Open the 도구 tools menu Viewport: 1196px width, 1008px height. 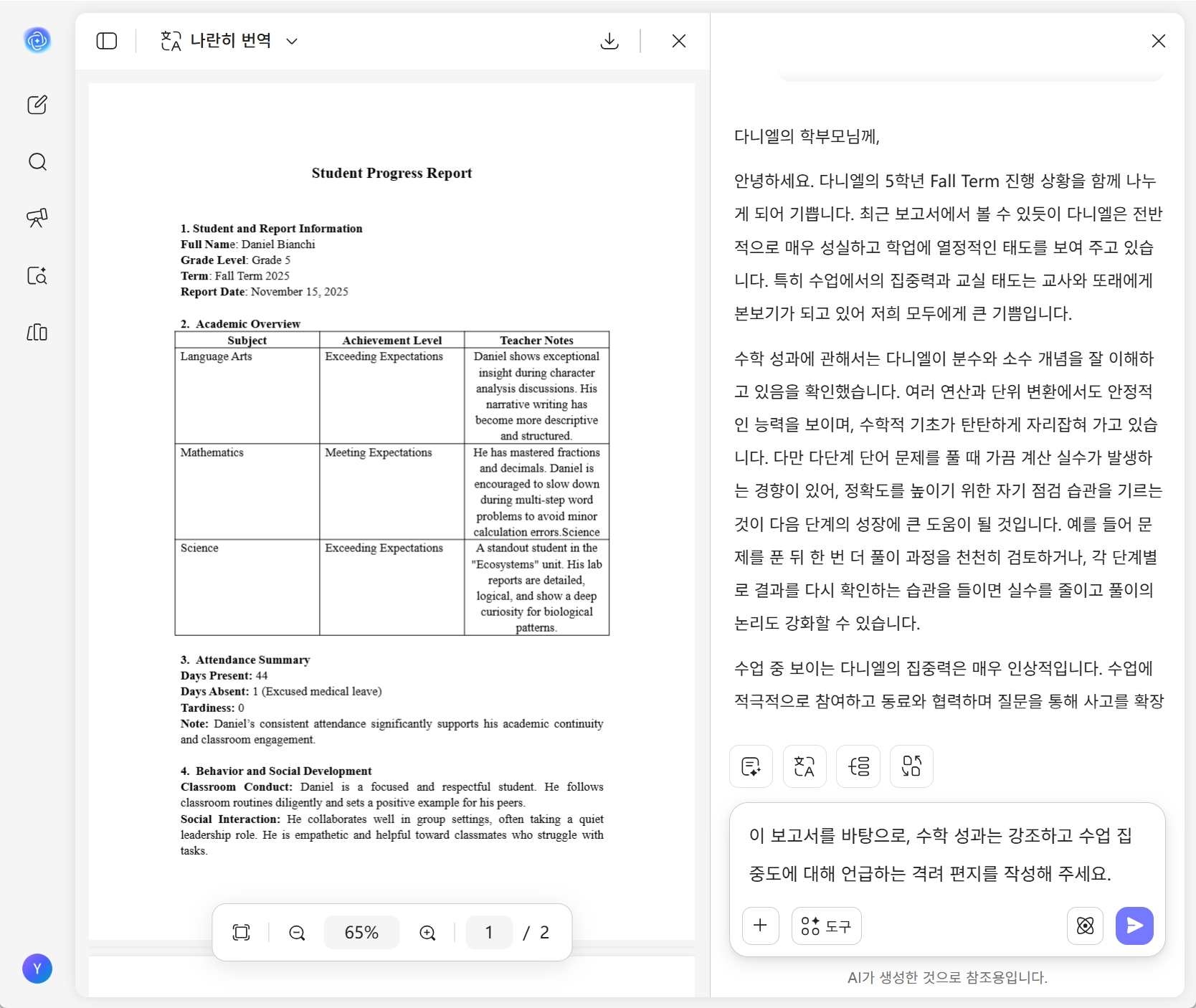pos(826,926)
